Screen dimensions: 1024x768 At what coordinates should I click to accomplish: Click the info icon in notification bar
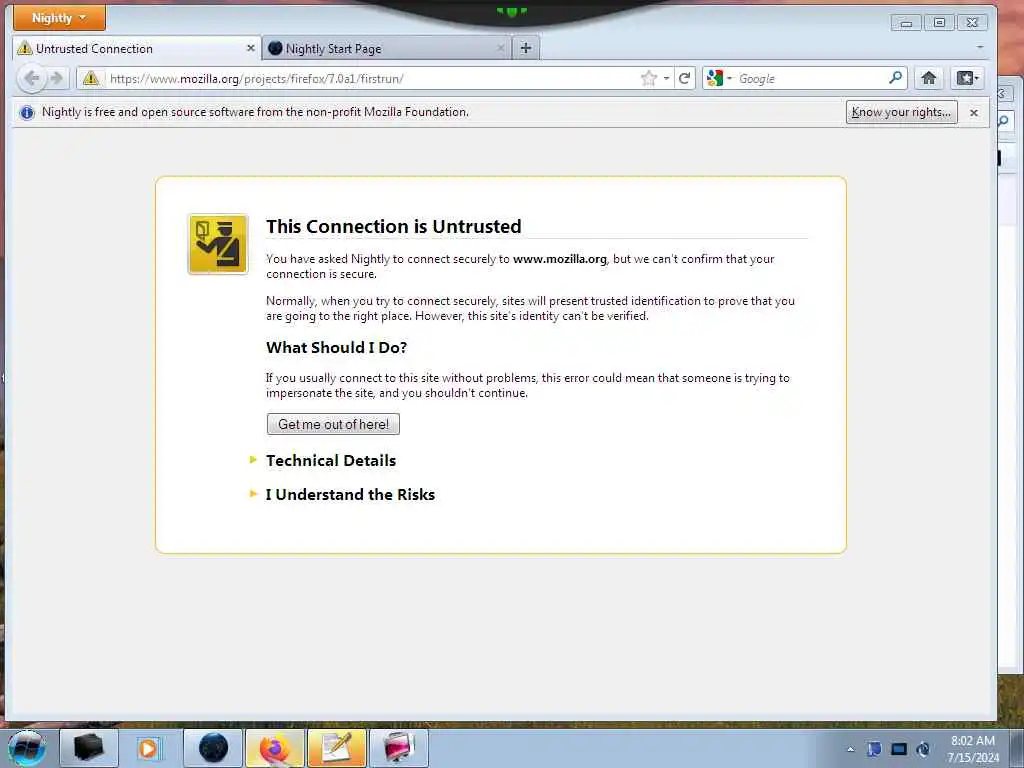(27, 112)
